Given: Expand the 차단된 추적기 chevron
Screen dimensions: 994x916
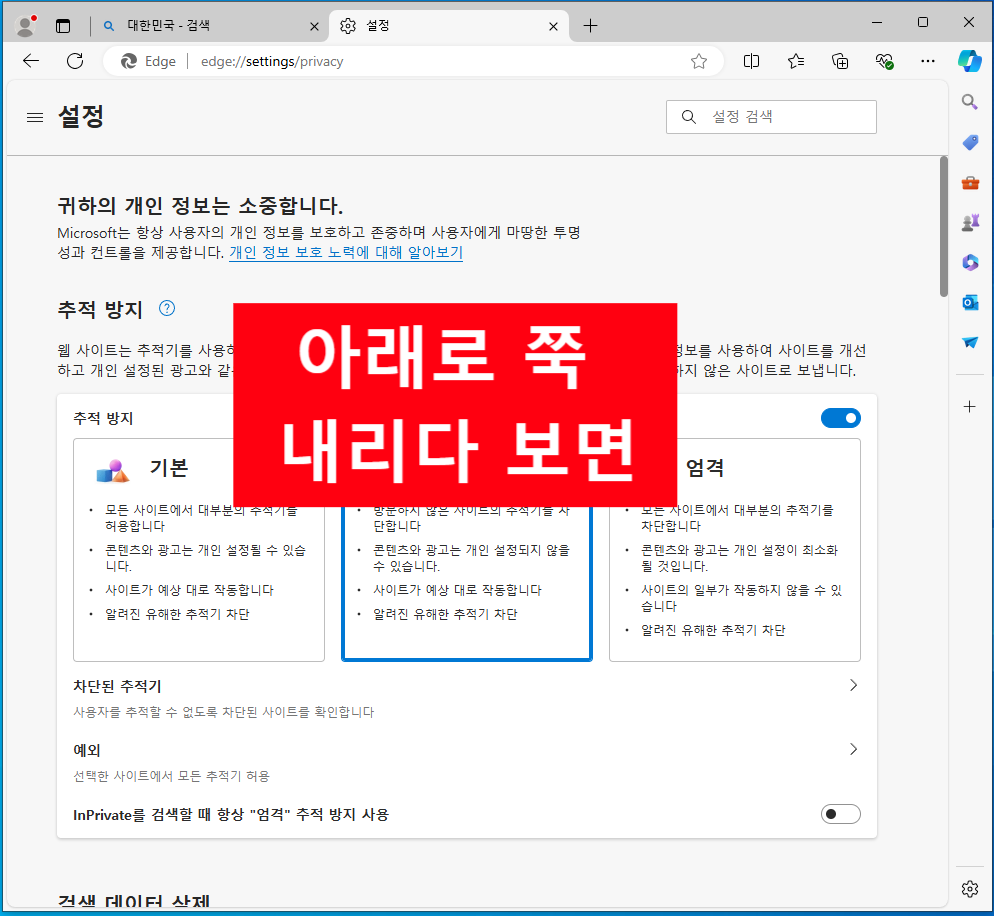Looking at the screenshot, I should click(853, 685).
